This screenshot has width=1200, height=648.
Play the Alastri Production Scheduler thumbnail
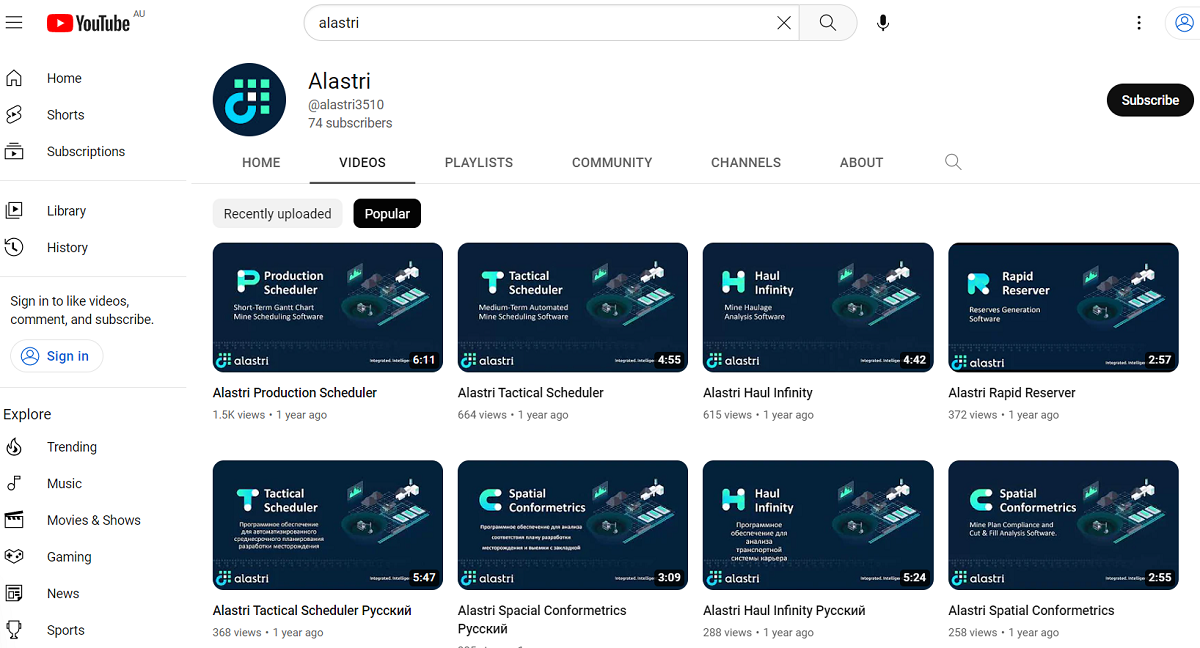pyautogui.click(x=327, y=307)
